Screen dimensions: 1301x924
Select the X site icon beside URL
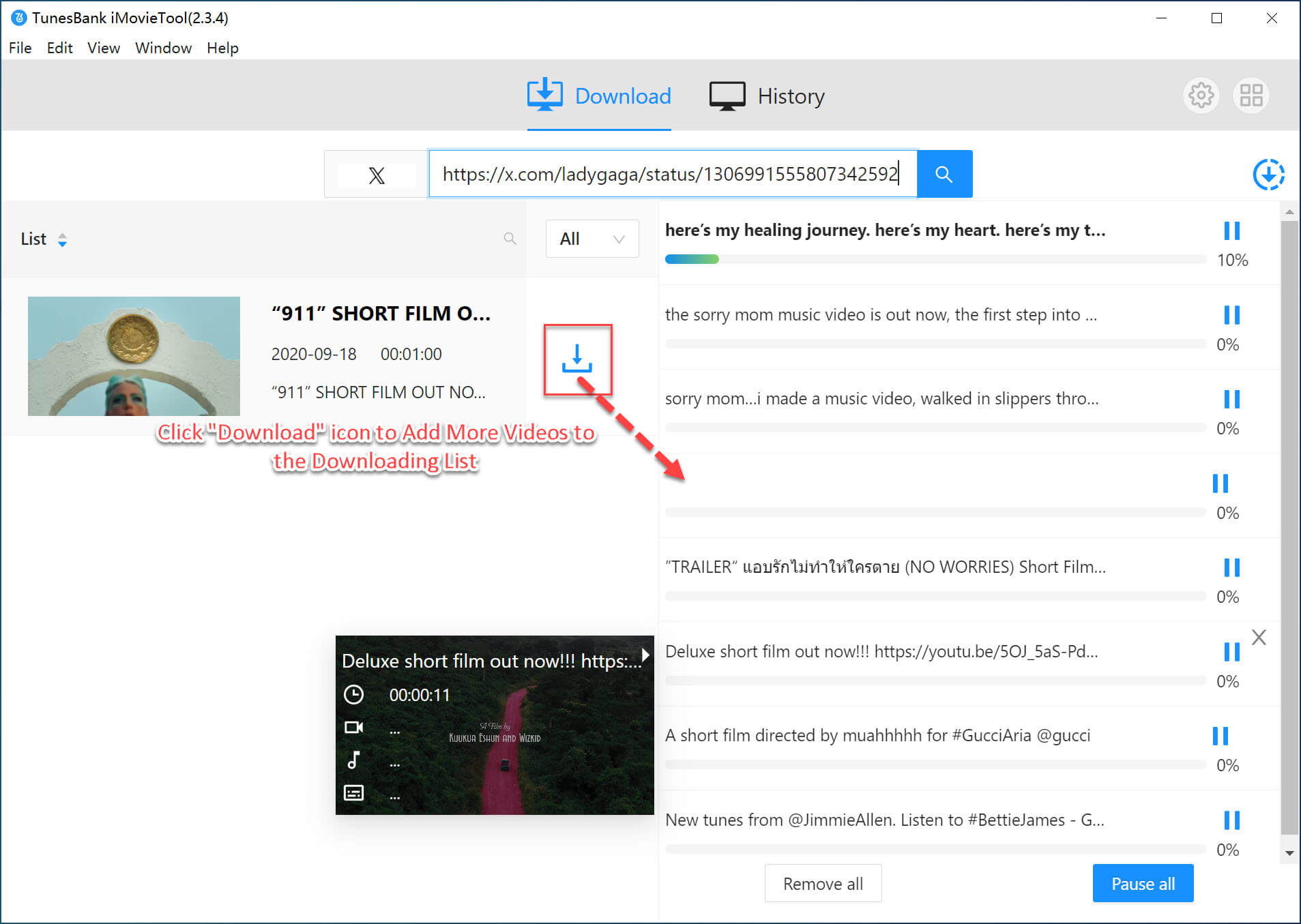(377, 175)
